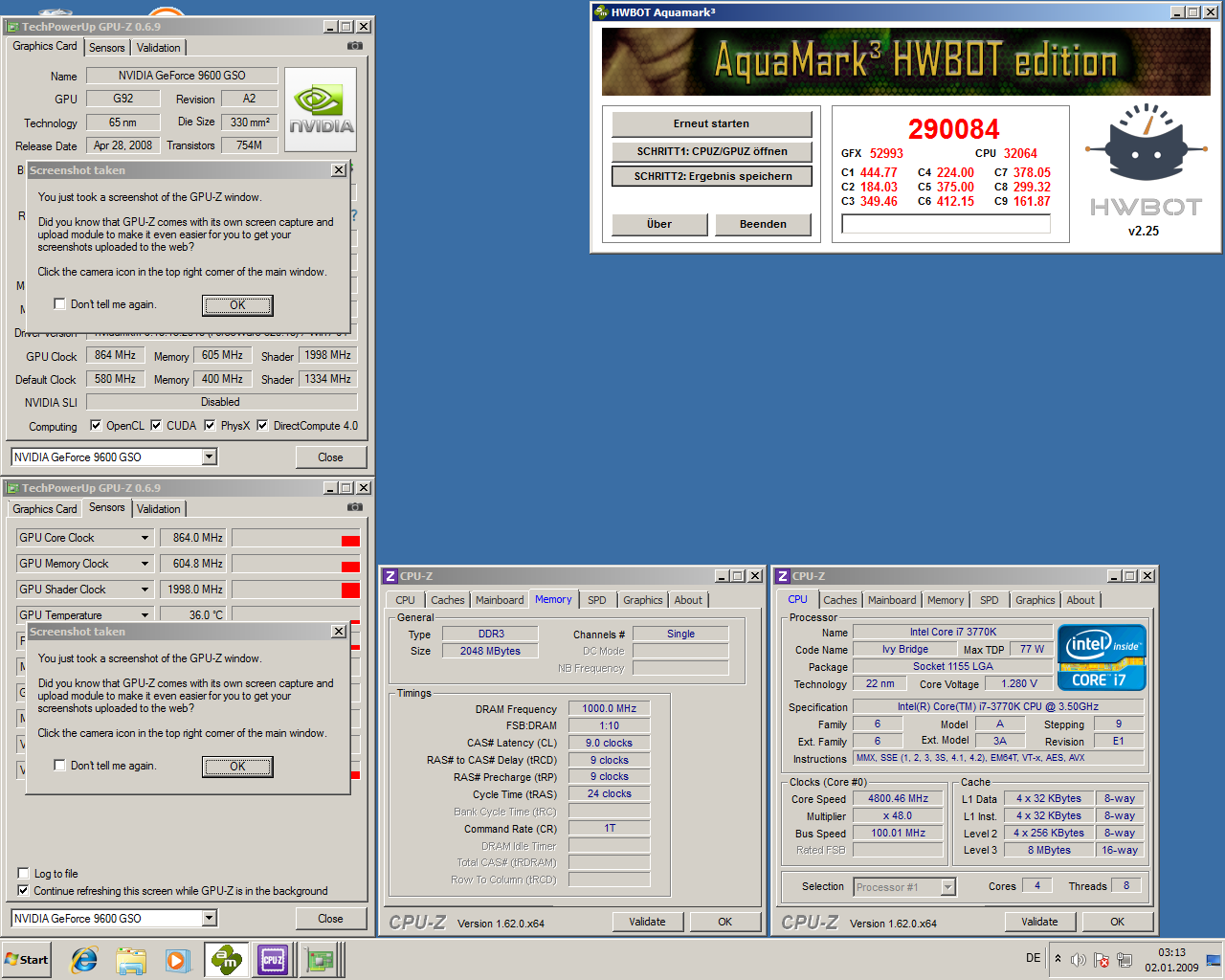This screenshot has width=1225, height=980.
Task: Close the upper Screenshot taken dialog with X
Action: coord(339,169)
